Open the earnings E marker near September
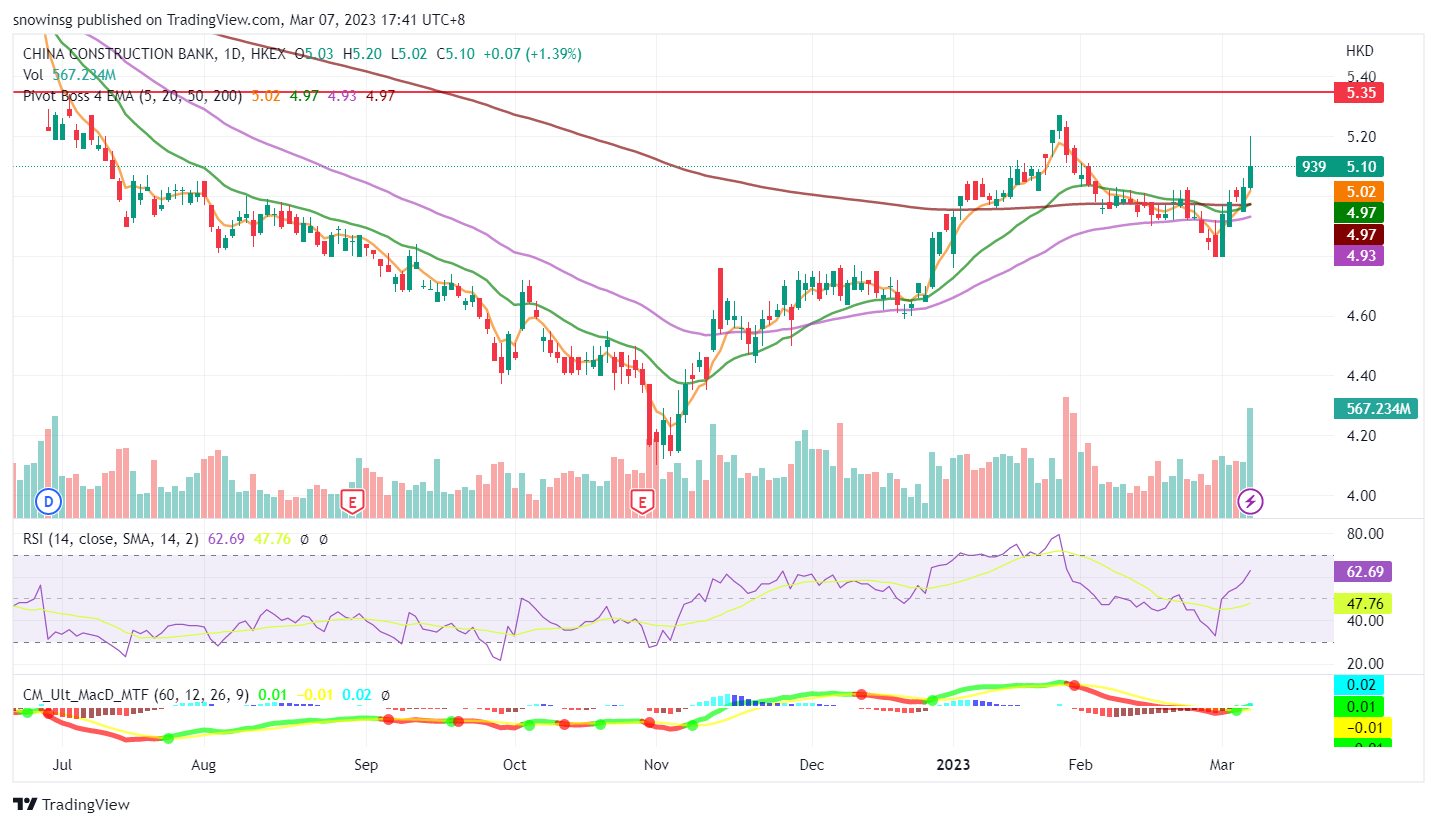 pos(351,501)
